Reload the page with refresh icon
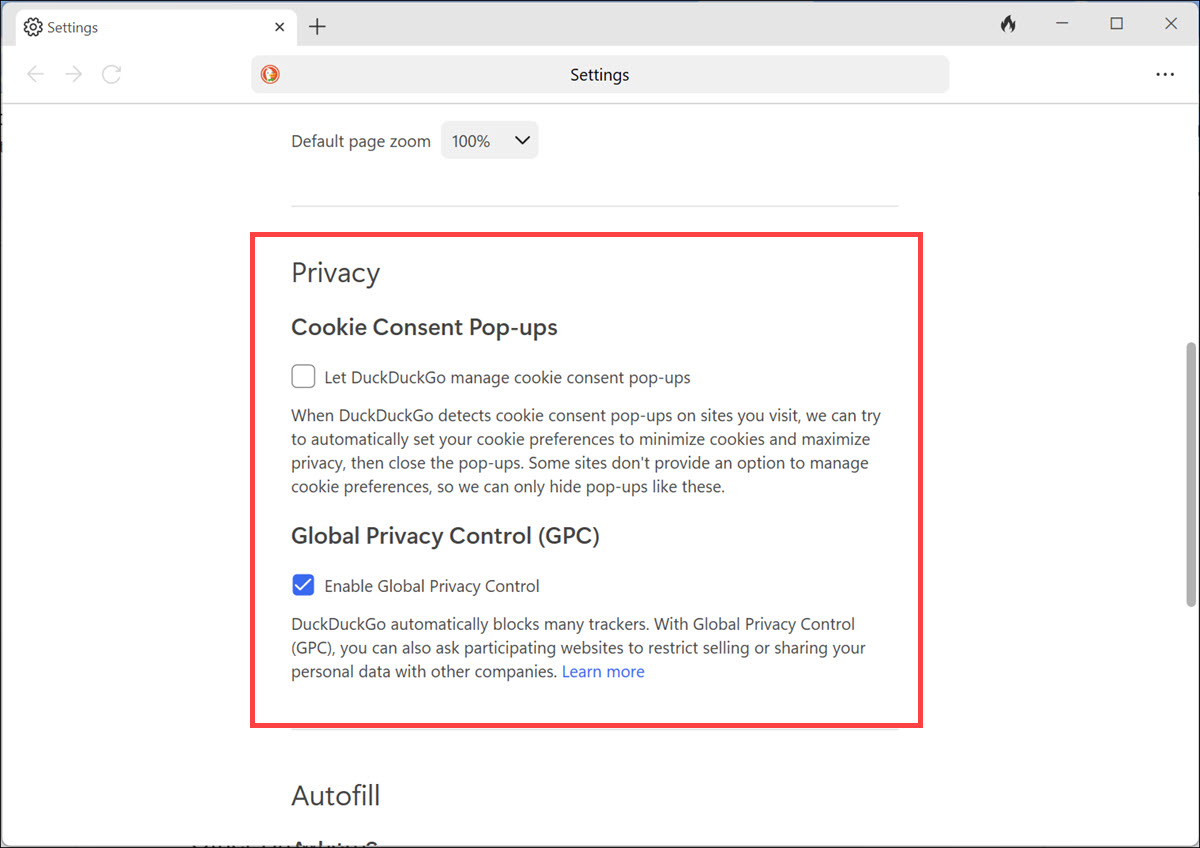Screen dimensions: 1200x848 [112, 74]
